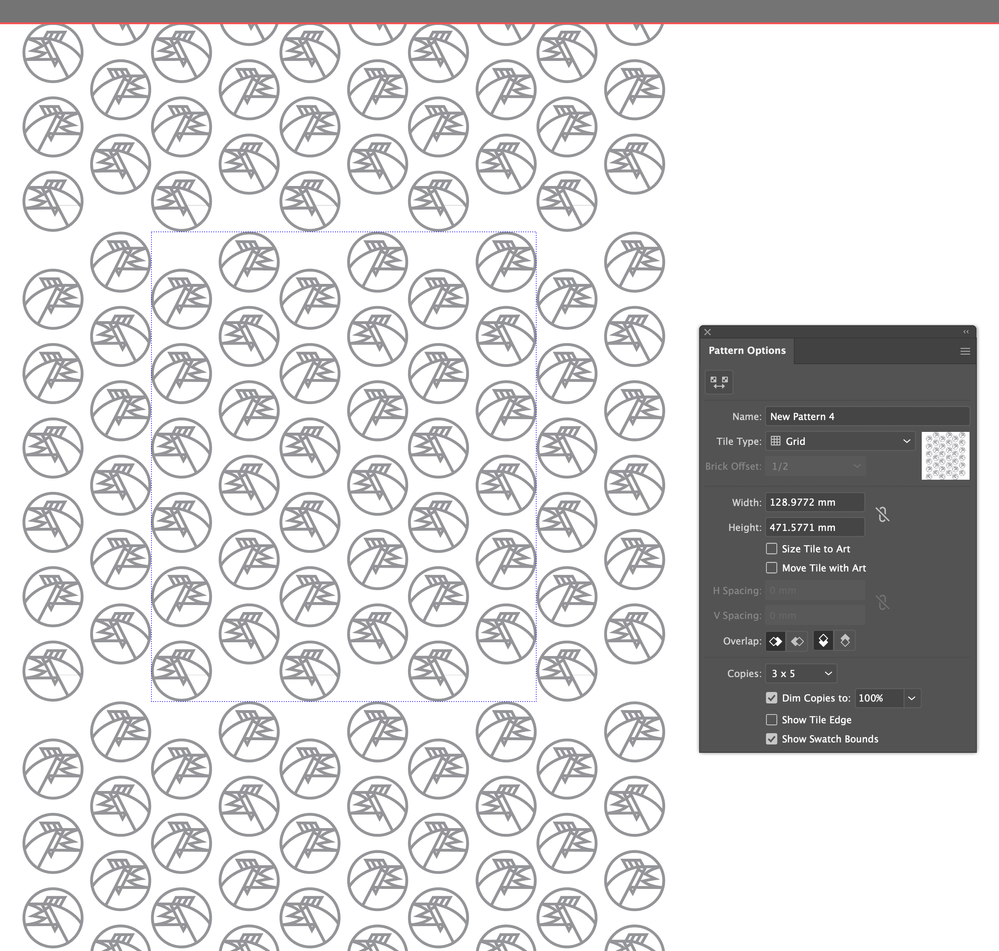This screenshot has width=999, height=951.
Task: Toggle the width and height proportion link
Action: click(x=882, y=515)
